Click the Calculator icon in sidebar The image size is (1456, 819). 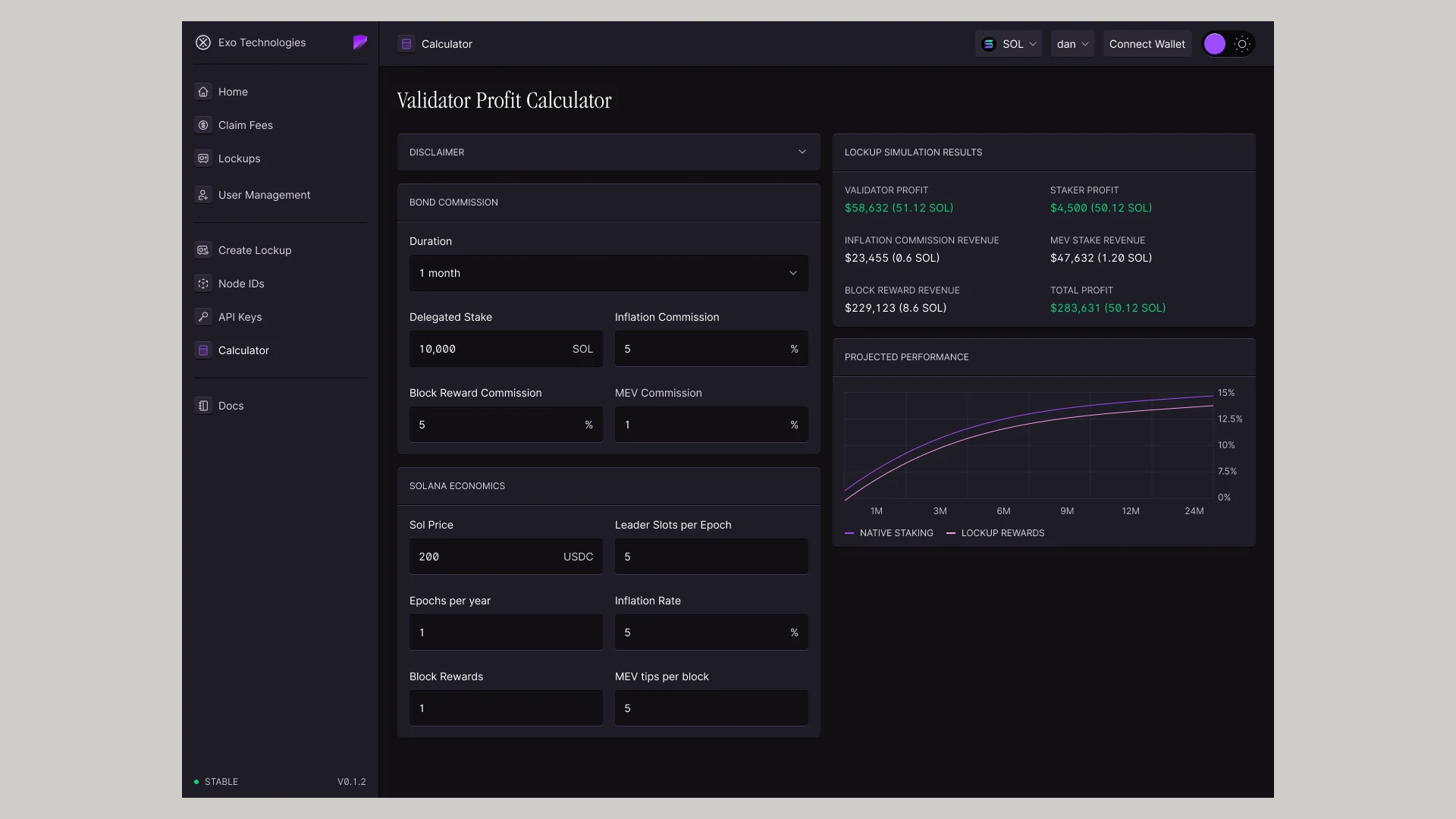[203, 350]
